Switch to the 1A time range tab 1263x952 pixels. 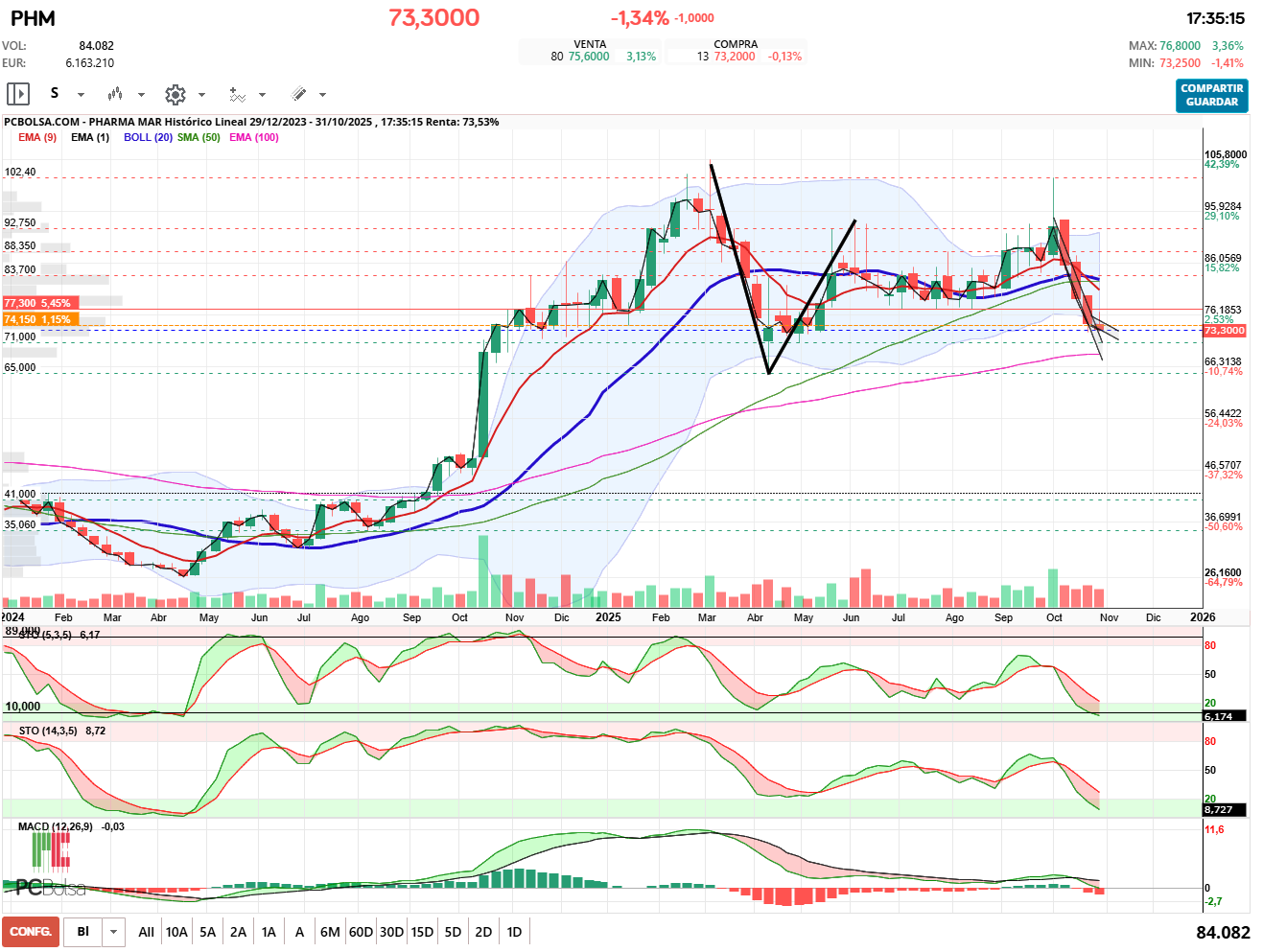pos(269,932)
